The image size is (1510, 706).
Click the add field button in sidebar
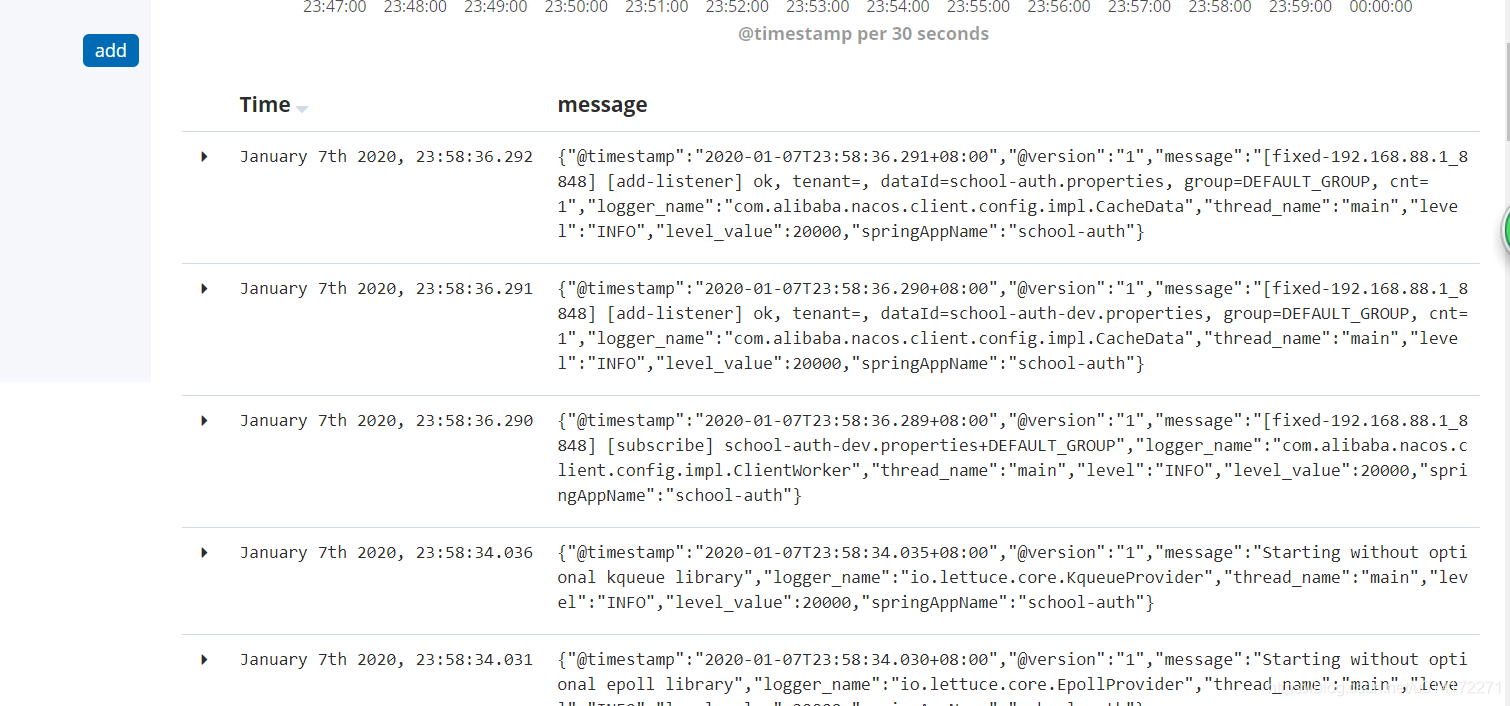pyautogui.click(x=110, y=50)
